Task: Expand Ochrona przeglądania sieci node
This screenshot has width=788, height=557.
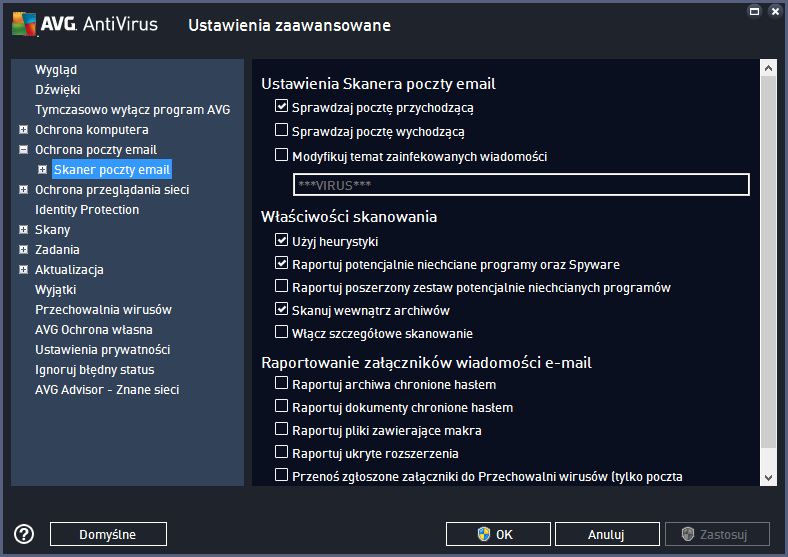Action: coord(23,190)
